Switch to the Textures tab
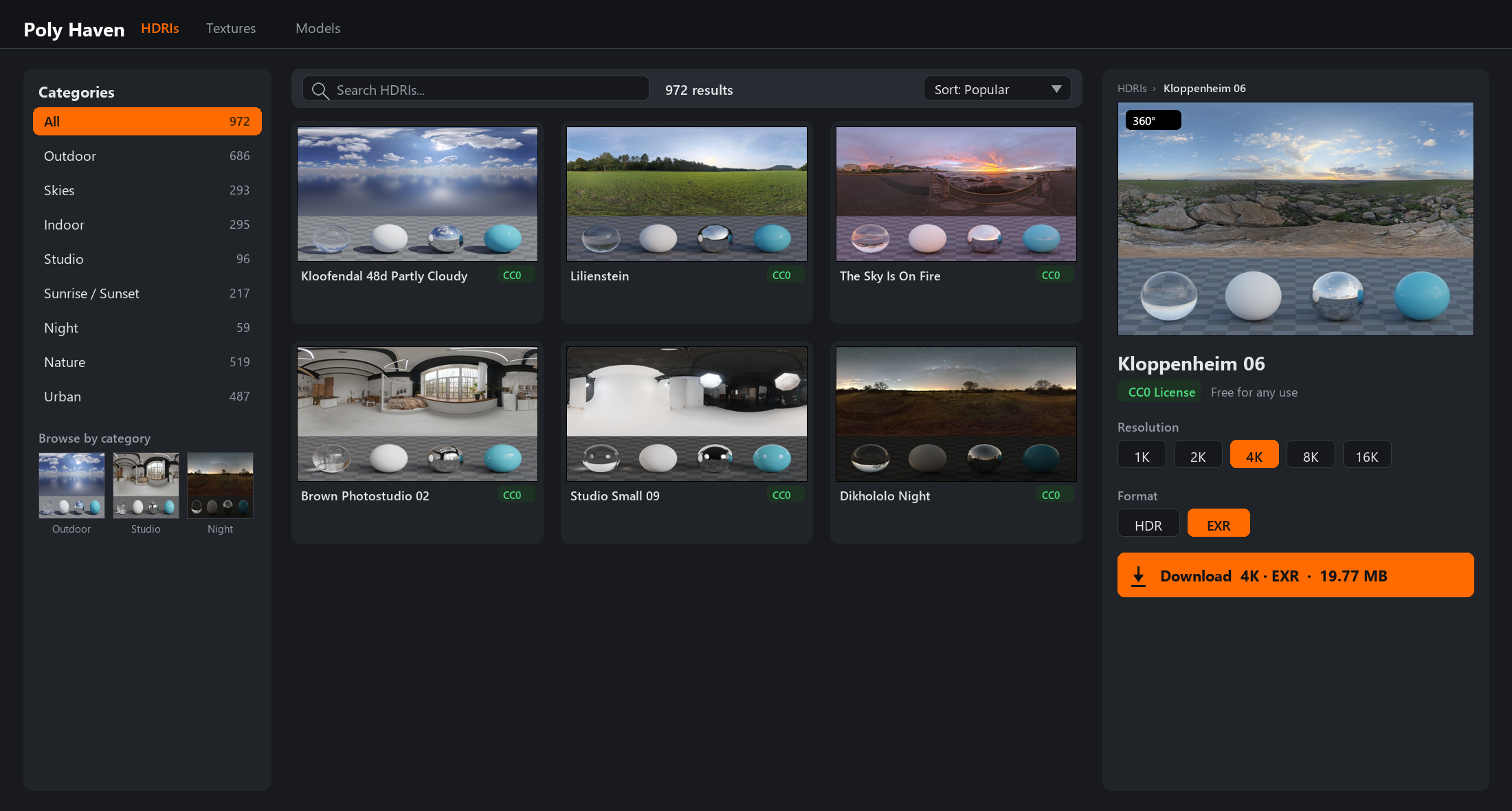1512x811 pixels. click(231, 28)
